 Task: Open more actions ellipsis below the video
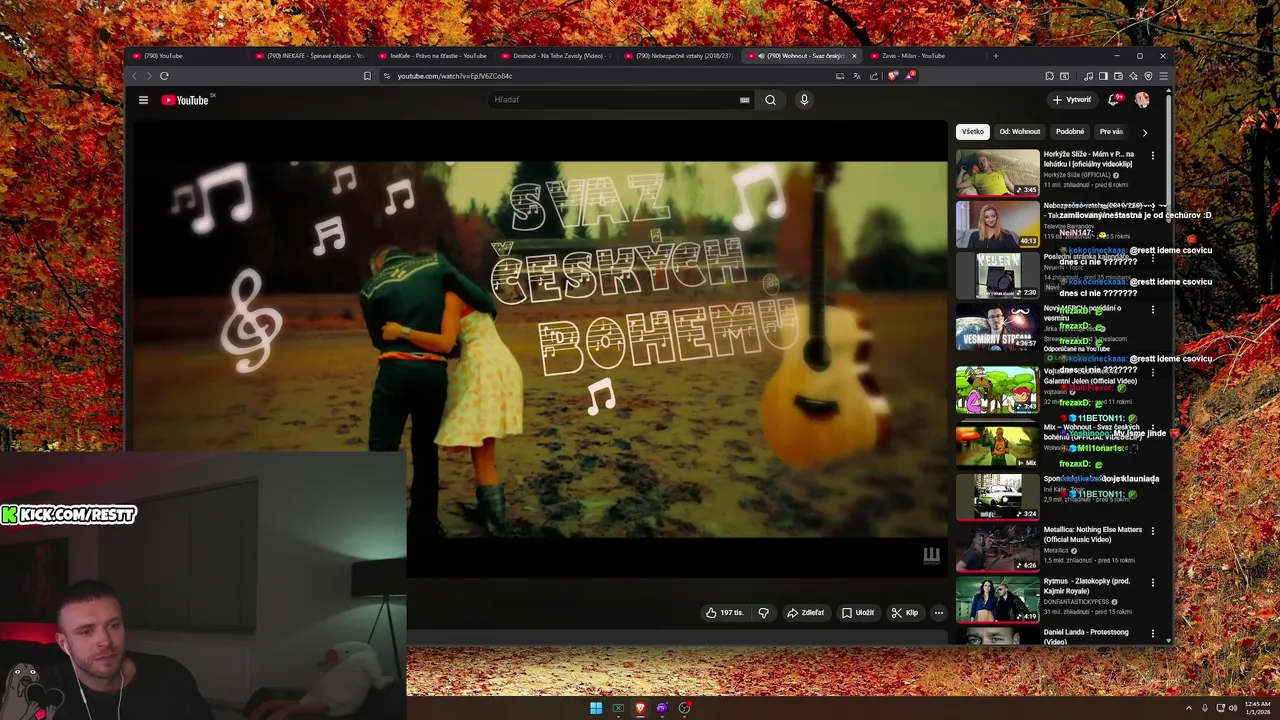(938, 613)
